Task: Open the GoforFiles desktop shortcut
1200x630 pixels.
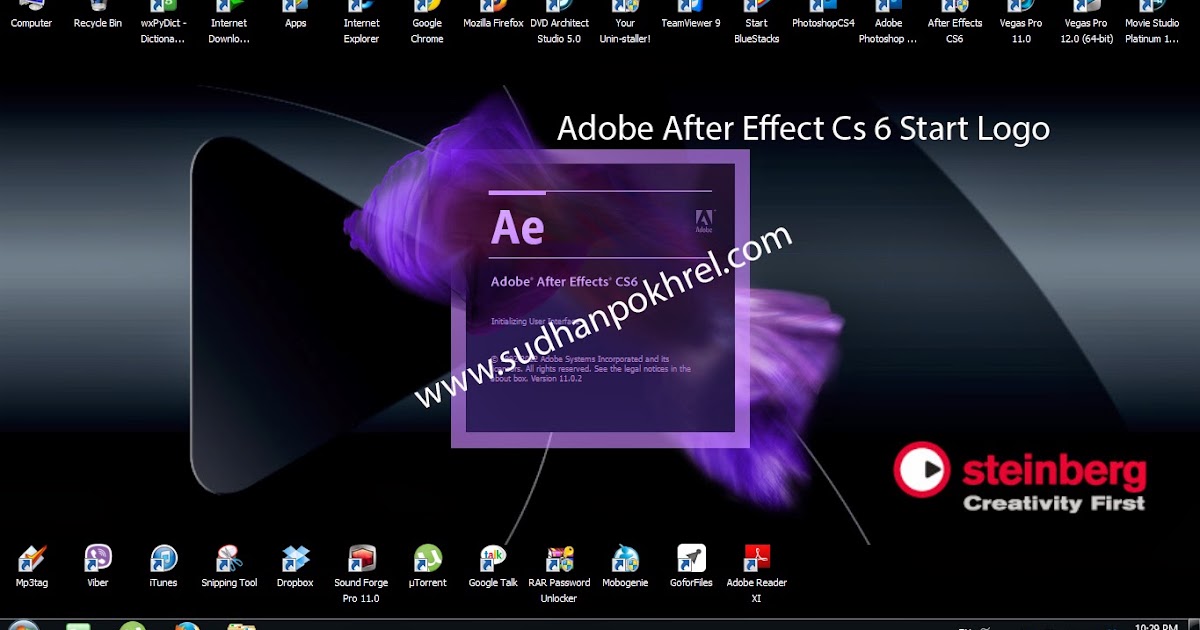Action: click(691, 567)
